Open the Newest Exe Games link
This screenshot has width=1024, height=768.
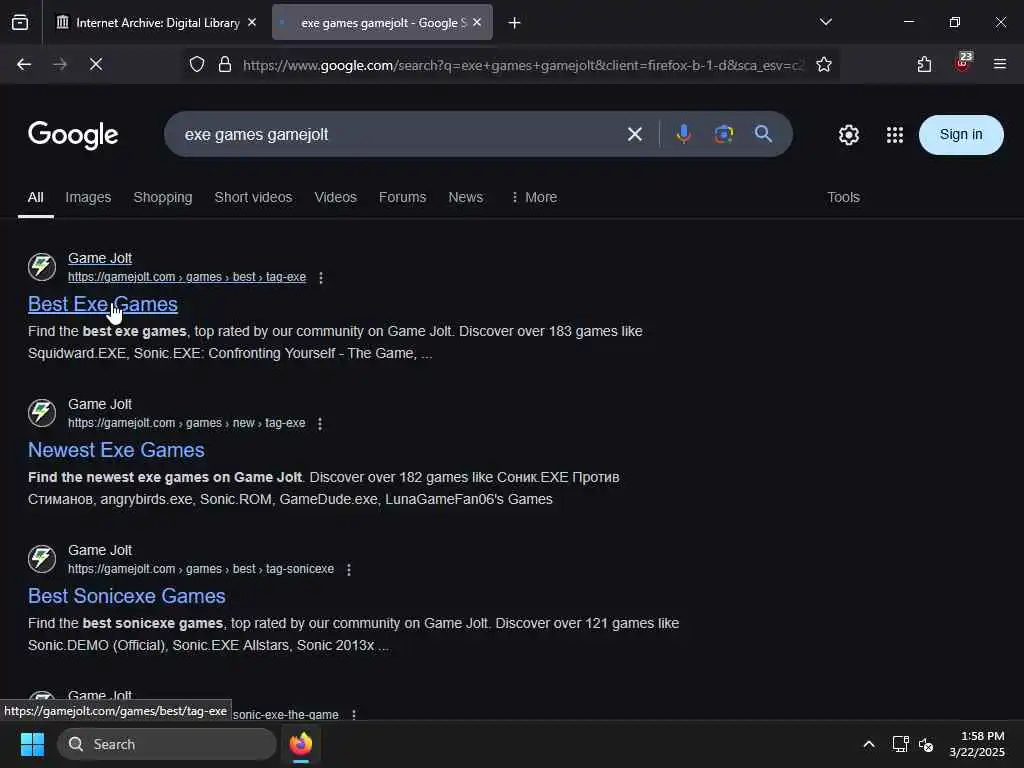[116, 450]
